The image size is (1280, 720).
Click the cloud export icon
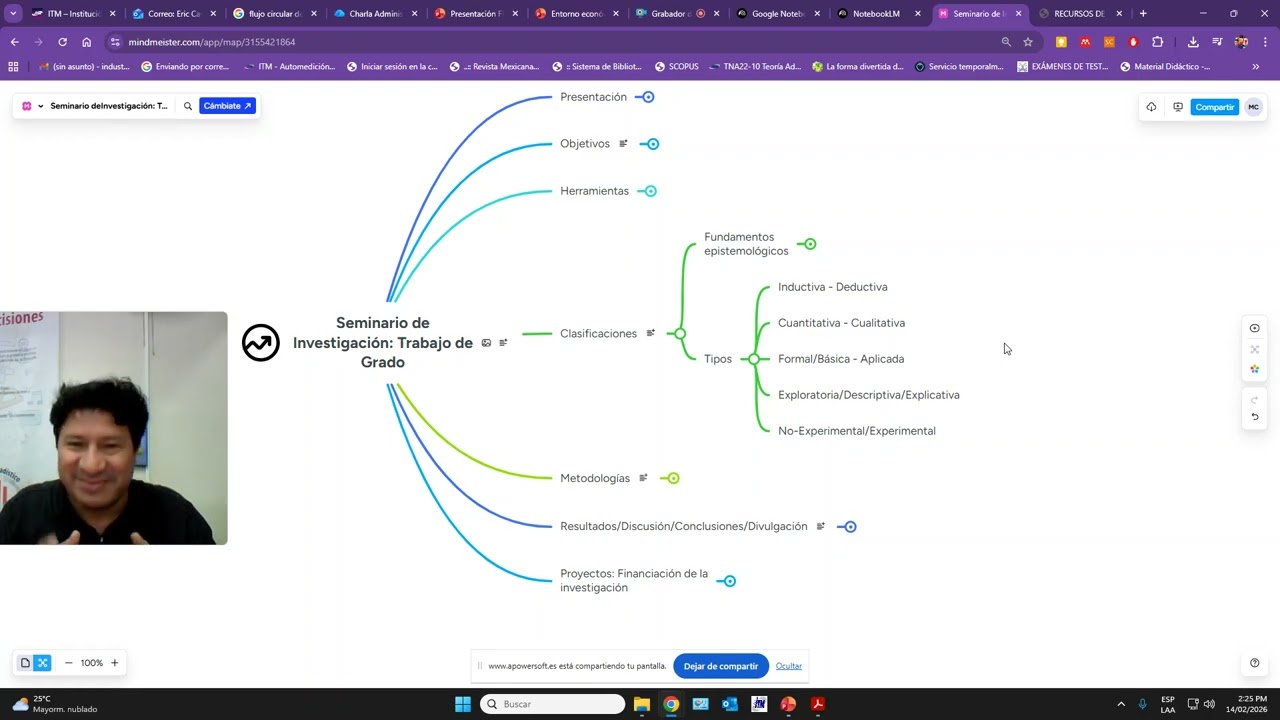coord(1151,107)
